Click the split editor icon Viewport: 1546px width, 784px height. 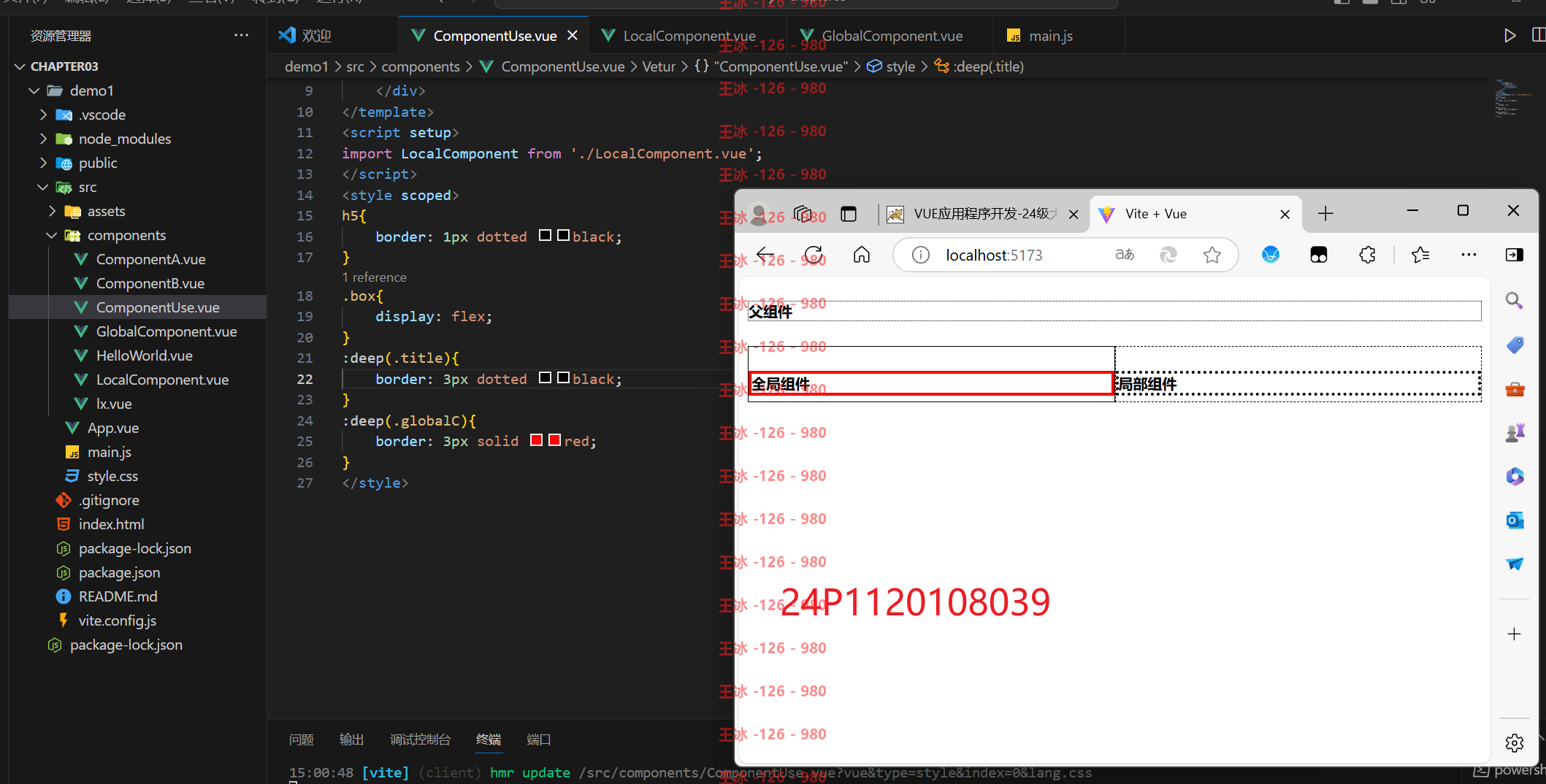[1538, 35]
